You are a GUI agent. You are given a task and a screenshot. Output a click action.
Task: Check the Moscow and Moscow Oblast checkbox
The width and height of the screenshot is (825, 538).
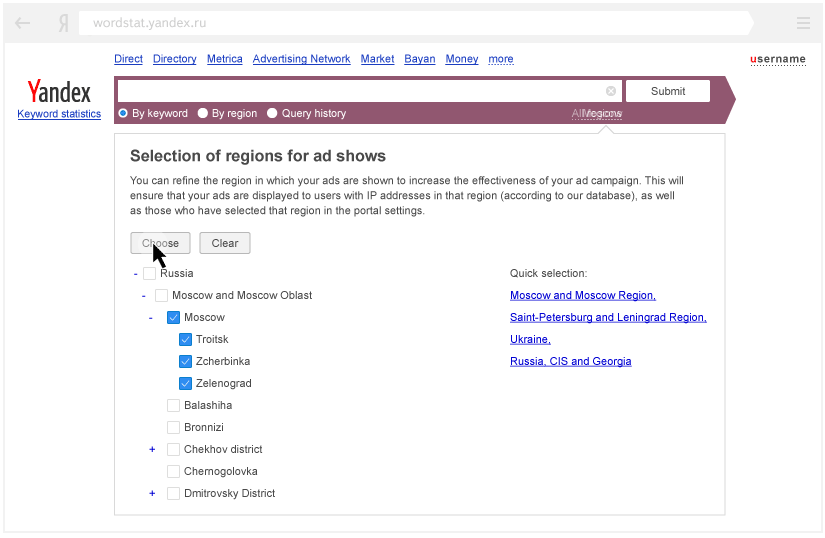tap(162, 296)
